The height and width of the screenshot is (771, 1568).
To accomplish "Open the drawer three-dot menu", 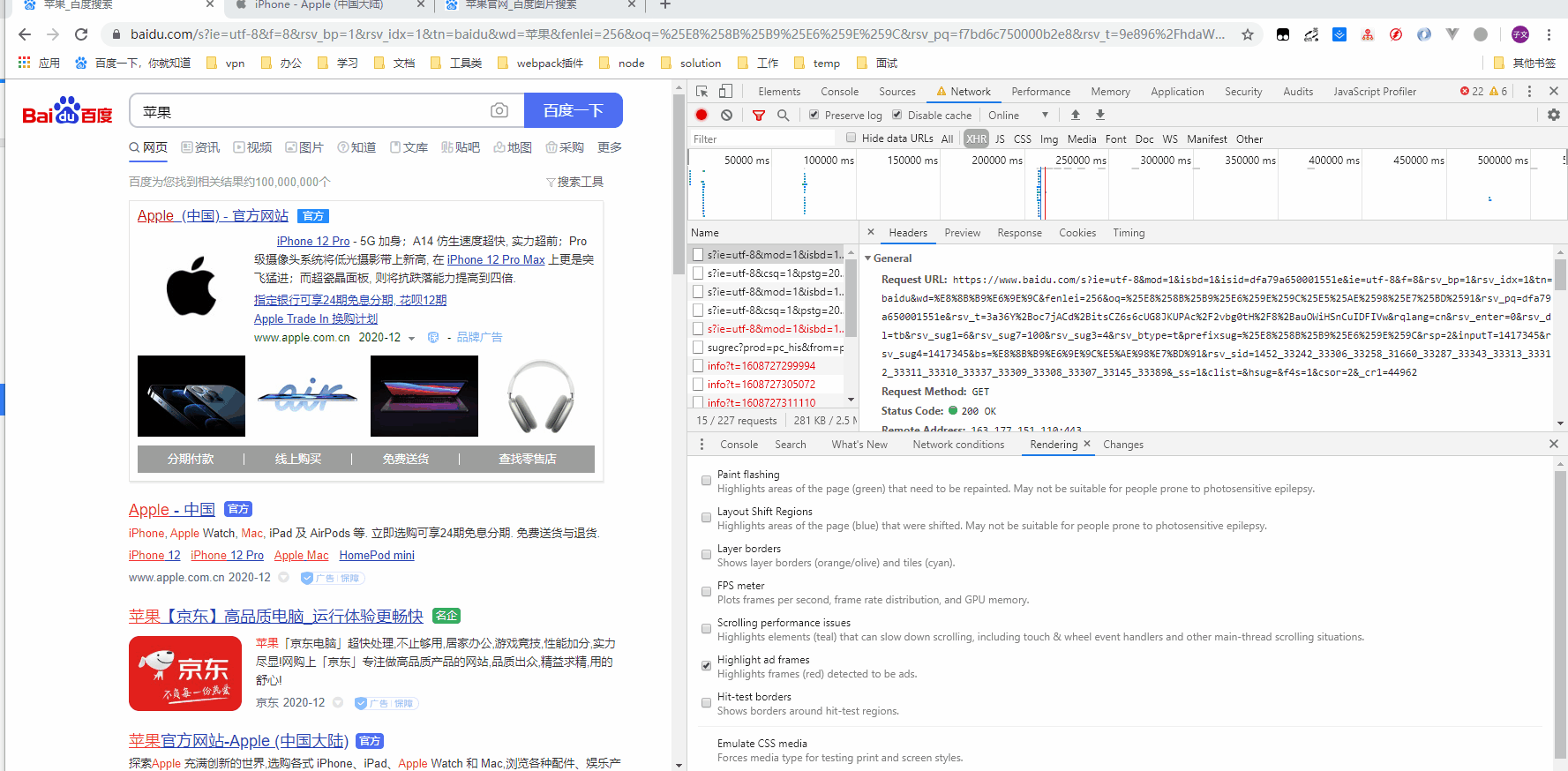I will 702,444.
